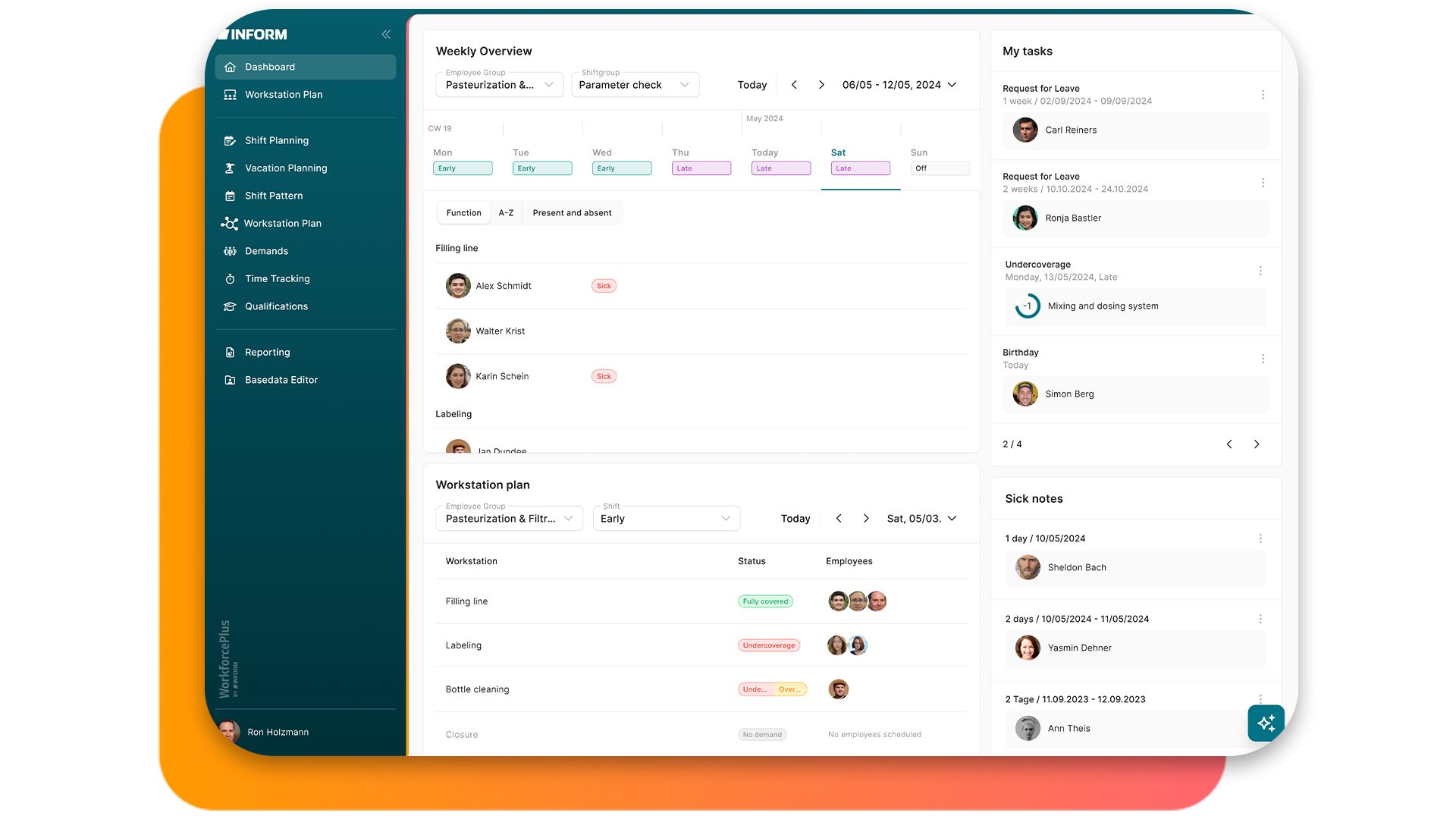Toggle the three-dot menu for Carl Reiners task
This screenshot has height=819, width=1456.
coord(1263,95)
